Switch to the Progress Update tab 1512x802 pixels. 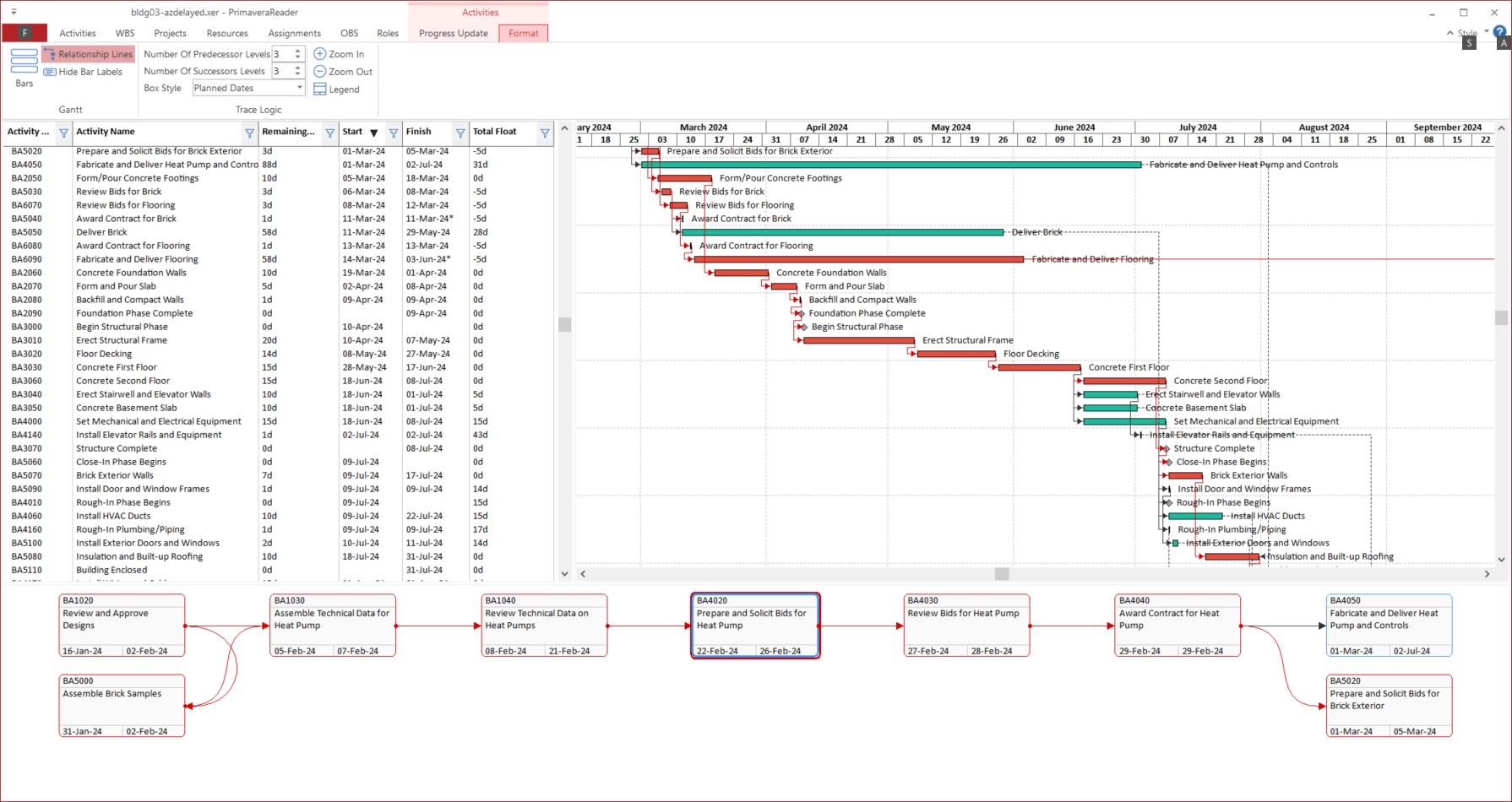pos(453,34)
